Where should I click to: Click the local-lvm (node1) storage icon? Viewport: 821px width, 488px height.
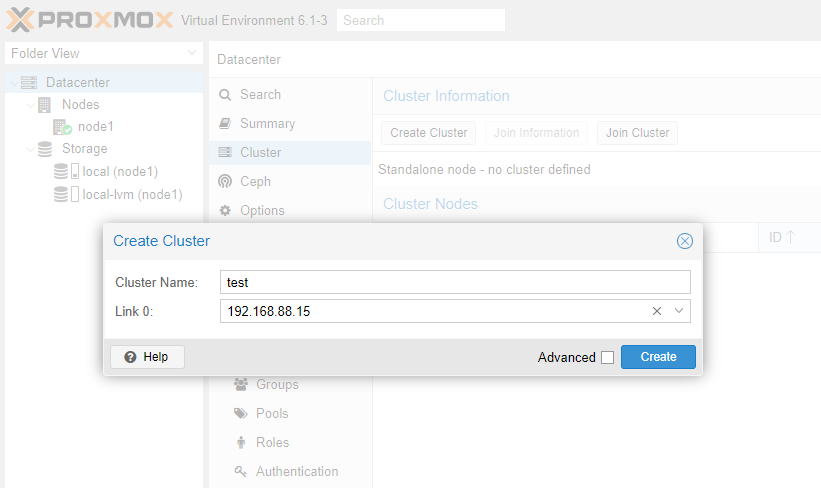[x=66, y=195]
